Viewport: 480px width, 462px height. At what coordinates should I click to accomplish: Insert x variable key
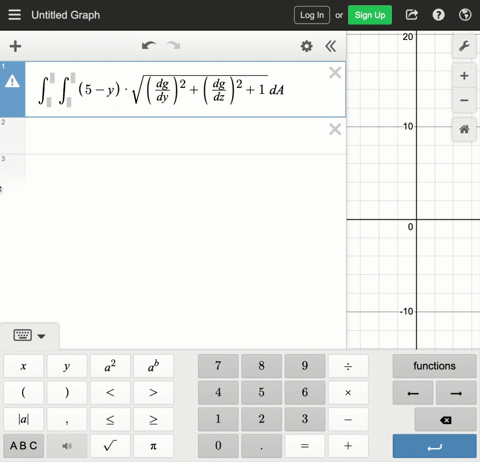coord(23,366)
